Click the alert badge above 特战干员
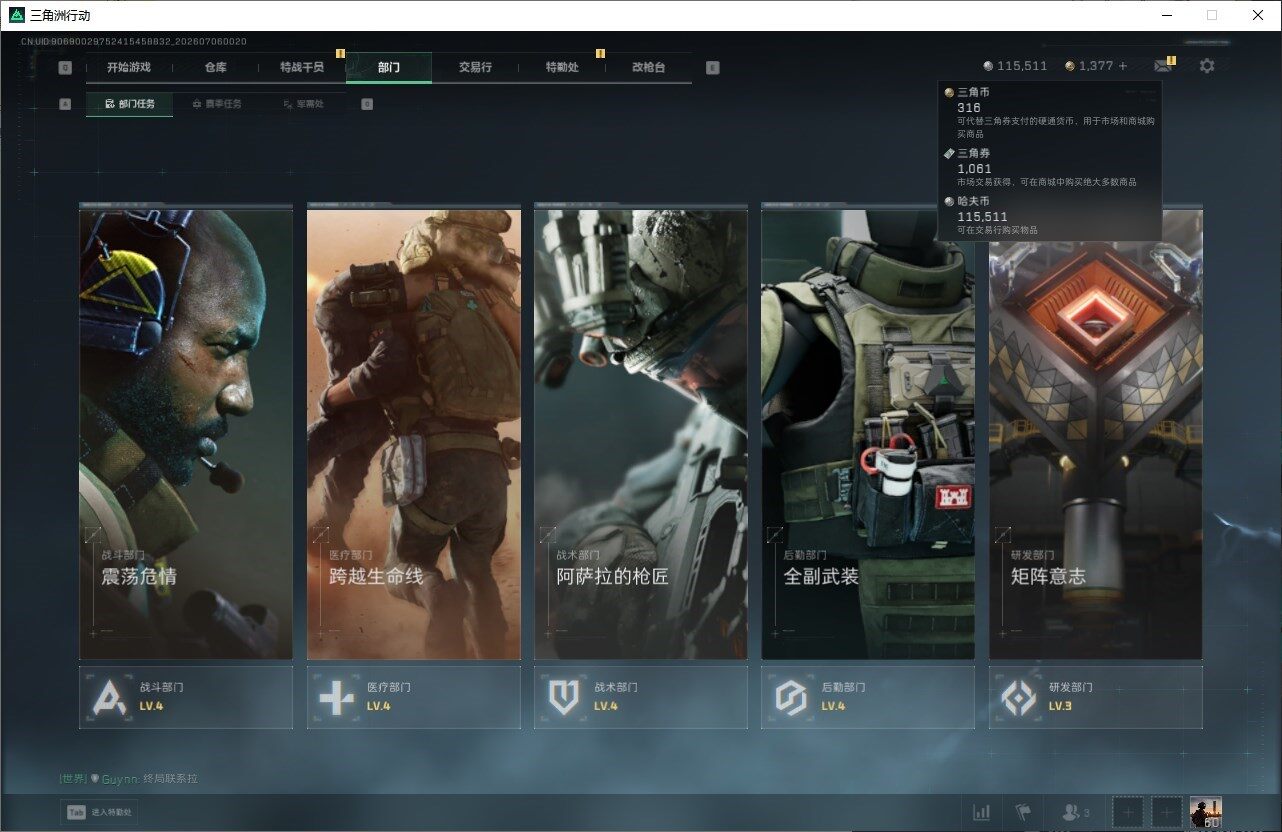Image resolution: width=1282 pixels, height=832 pixels. 341,53
